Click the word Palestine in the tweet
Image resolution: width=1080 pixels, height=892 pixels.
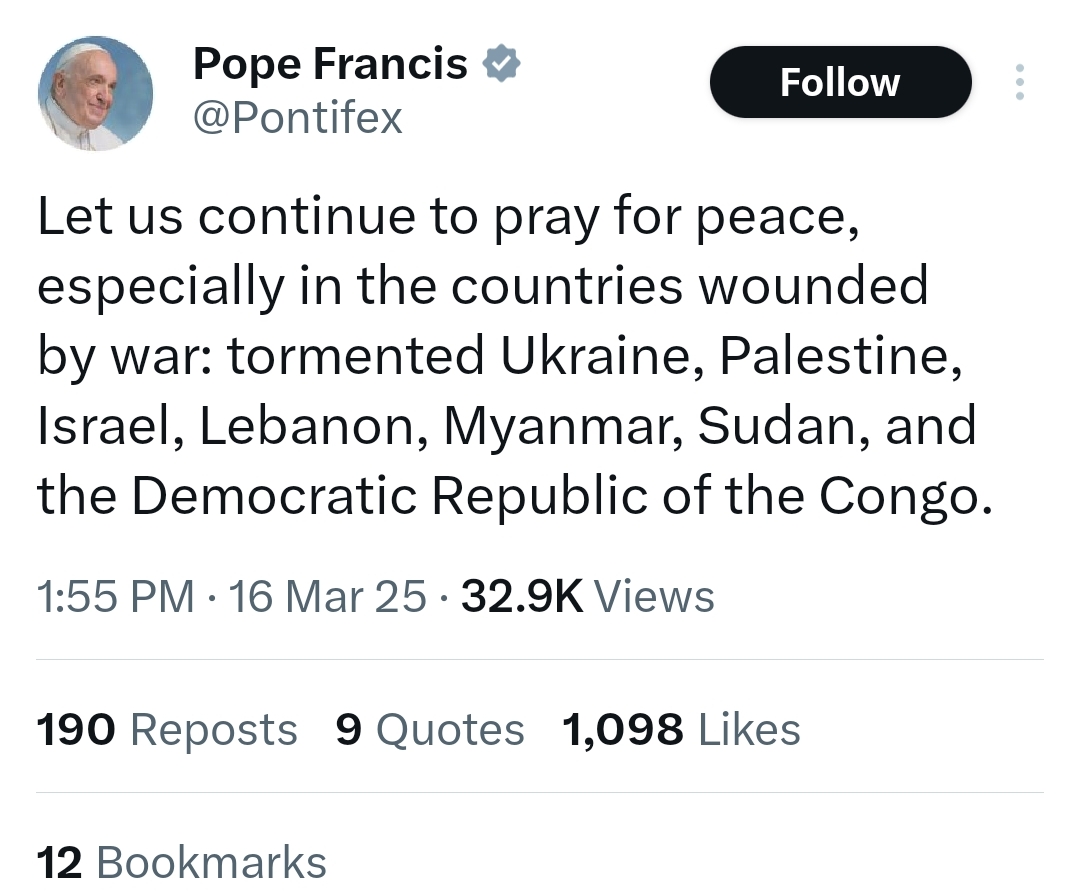coord(836,357)
